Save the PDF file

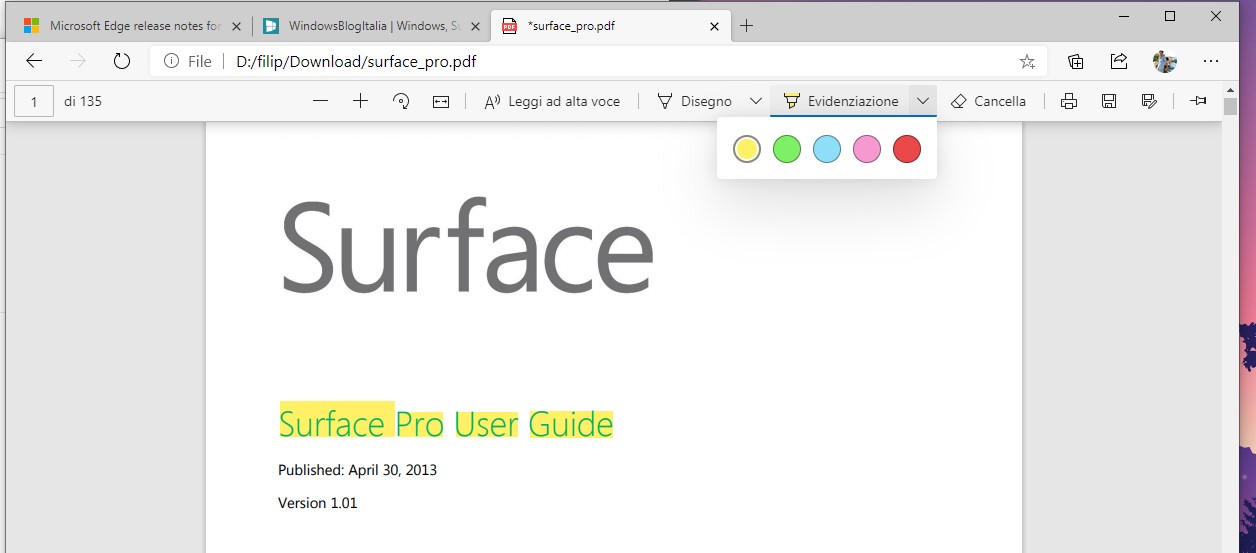pyautogui.click(x=1109, y=101)
